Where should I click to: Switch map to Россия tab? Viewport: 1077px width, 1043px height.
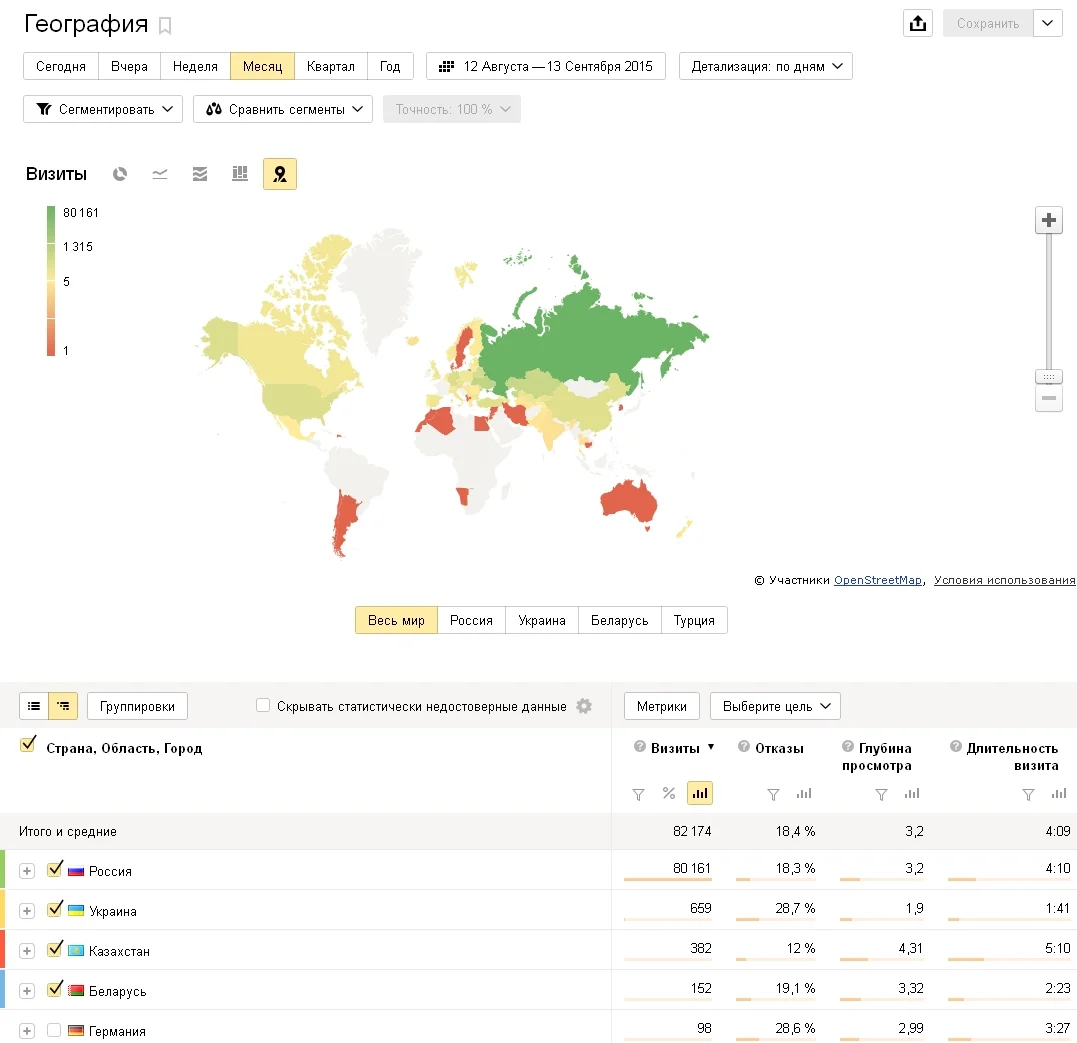471,620
